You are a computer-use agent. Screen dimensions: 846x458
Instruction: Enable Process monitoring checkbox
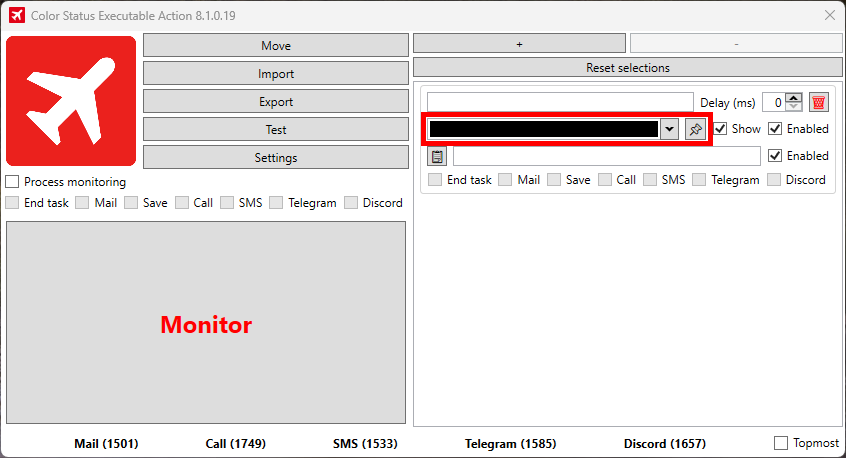point(12,182)
